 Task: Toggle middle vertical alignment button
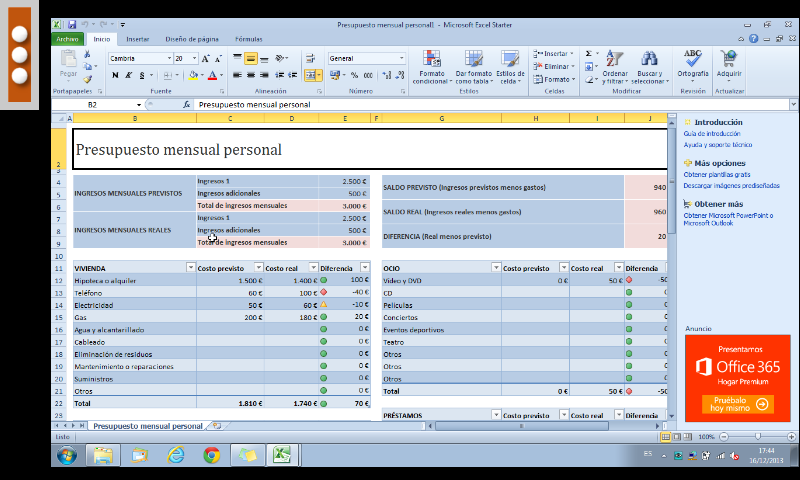pos(251,59)
